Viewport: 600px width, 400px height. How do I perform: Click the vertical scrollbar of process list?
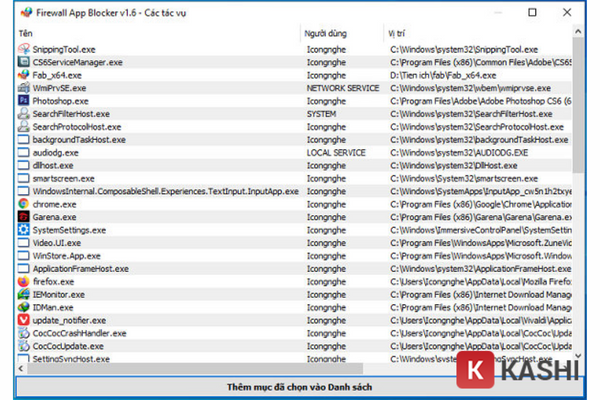[579, 200]
